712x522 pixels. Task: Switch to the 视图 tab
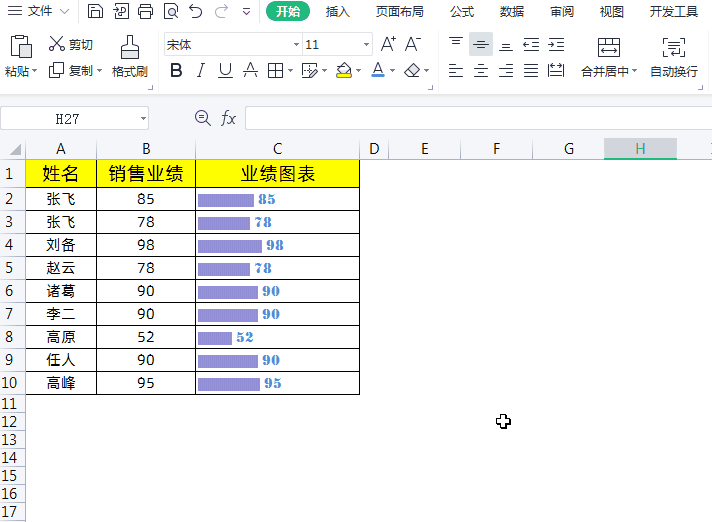click(612, 11)
